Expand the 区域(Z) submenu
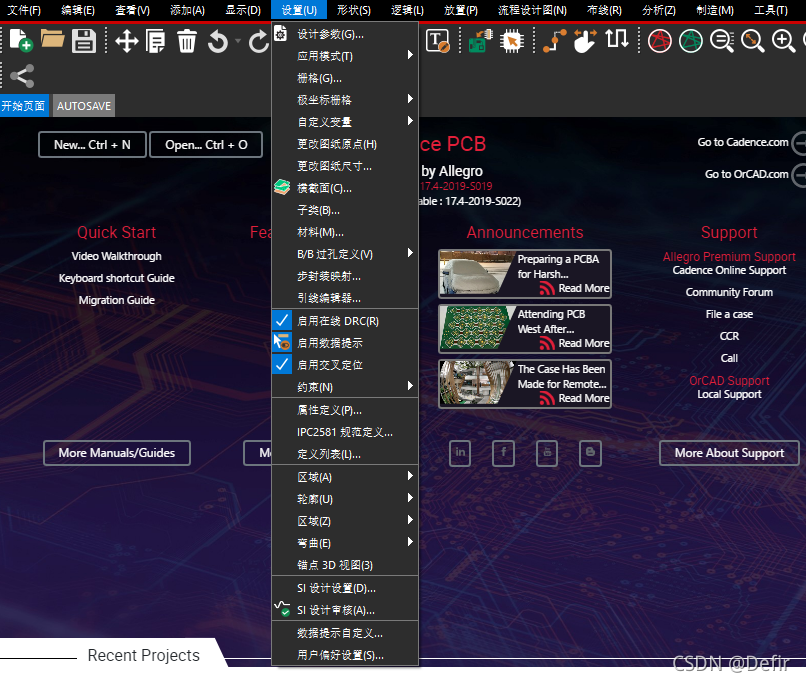 coord(345,521)
